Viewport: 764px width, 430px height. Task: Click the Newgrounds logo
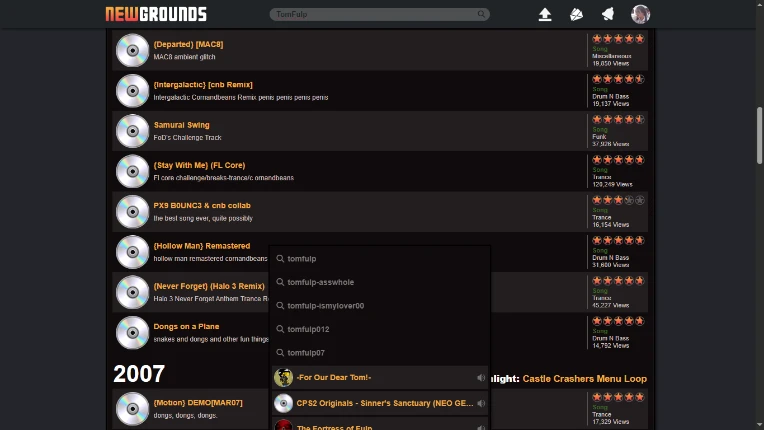tap(156, 14)
